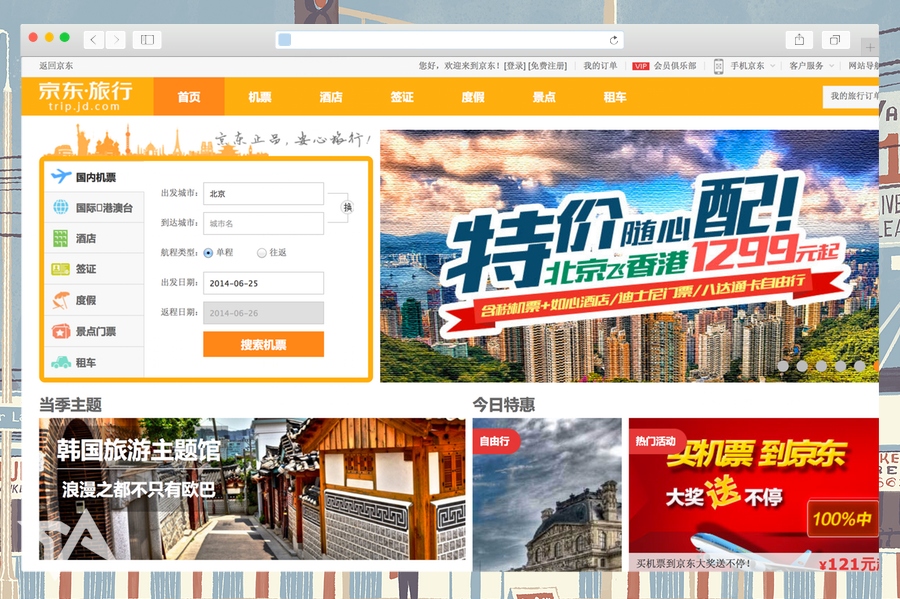Click the page reload icon
This screenshot has height=599, width=900.
point(614,40)
